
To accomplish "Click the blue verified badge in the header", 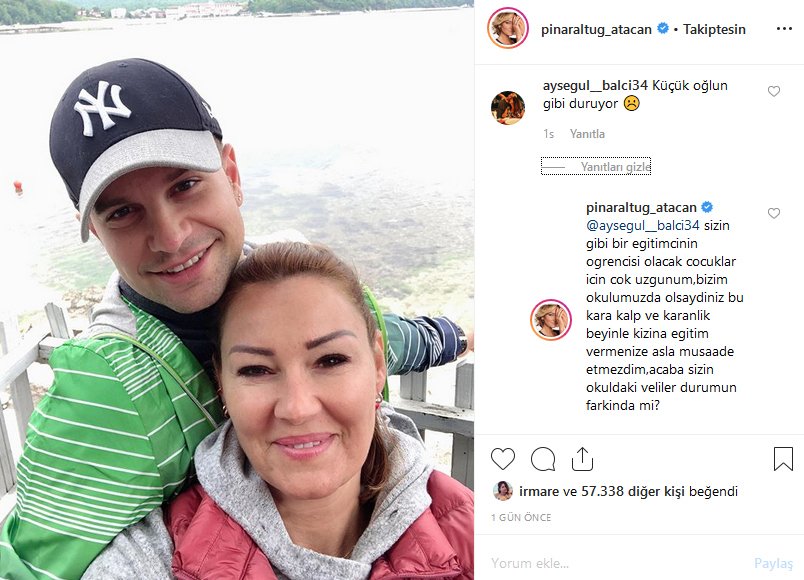I will pyautogui.click(x=662, y=28).
